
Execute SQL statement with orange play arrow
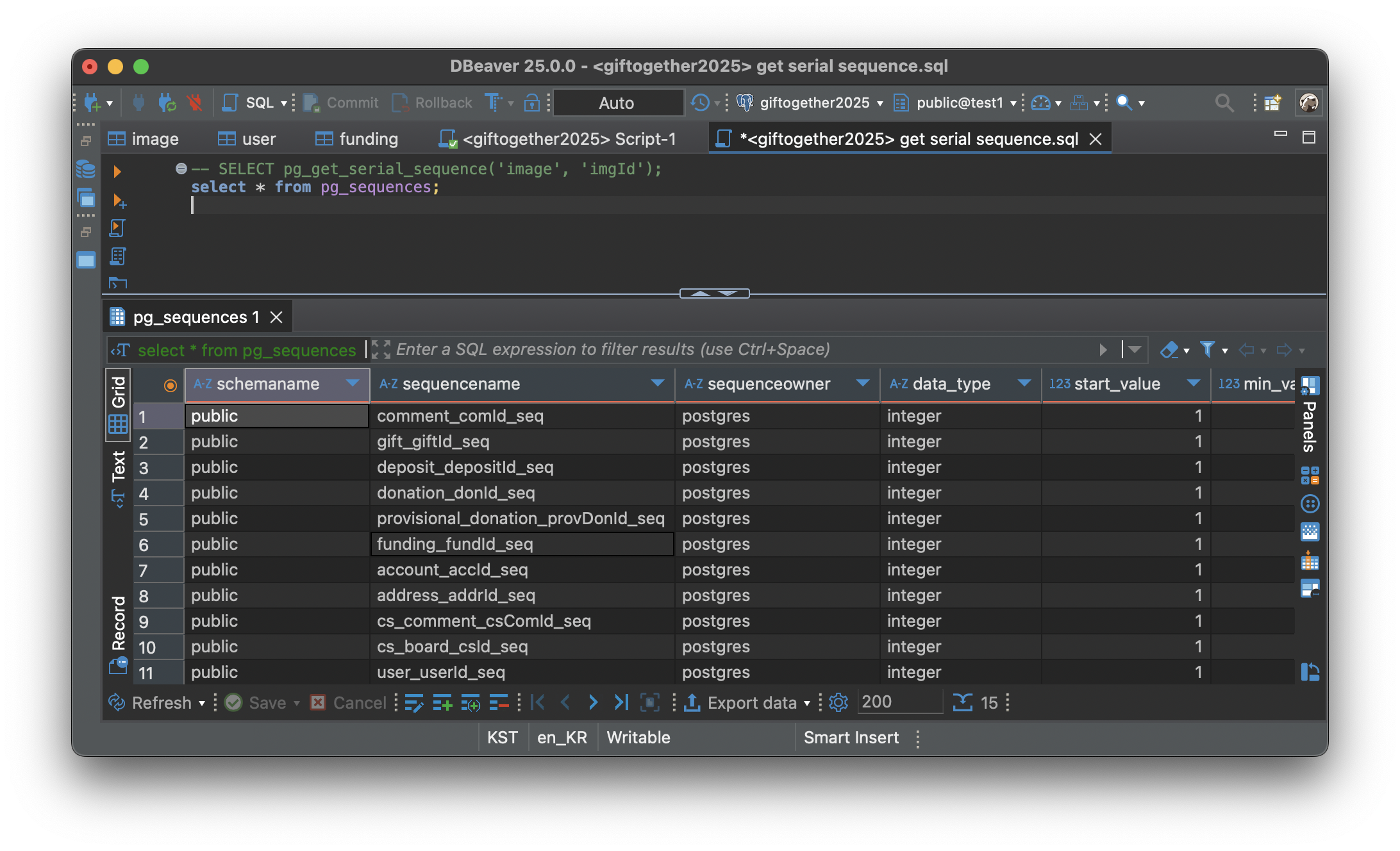coord(117,172)
